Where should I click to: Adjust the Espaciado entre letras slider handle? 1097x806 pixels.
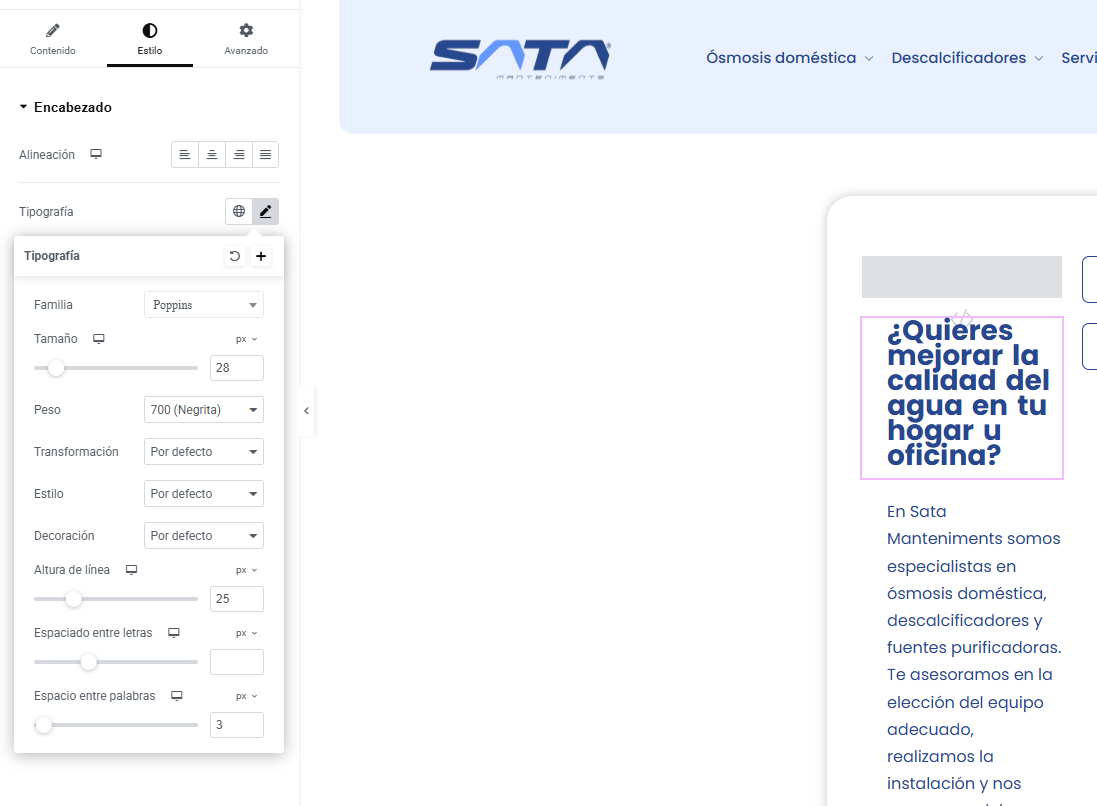(88, 662)
